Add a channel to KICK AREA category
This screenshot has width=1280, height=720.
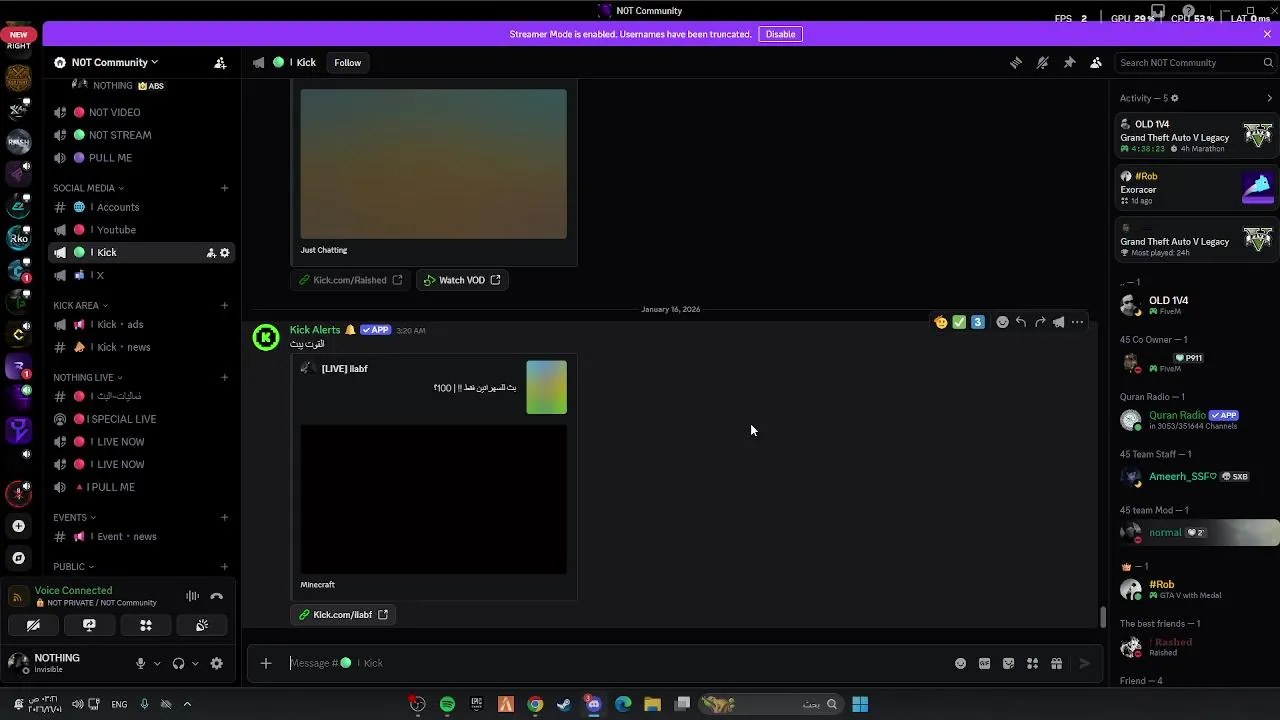click(x=224, y=305)
